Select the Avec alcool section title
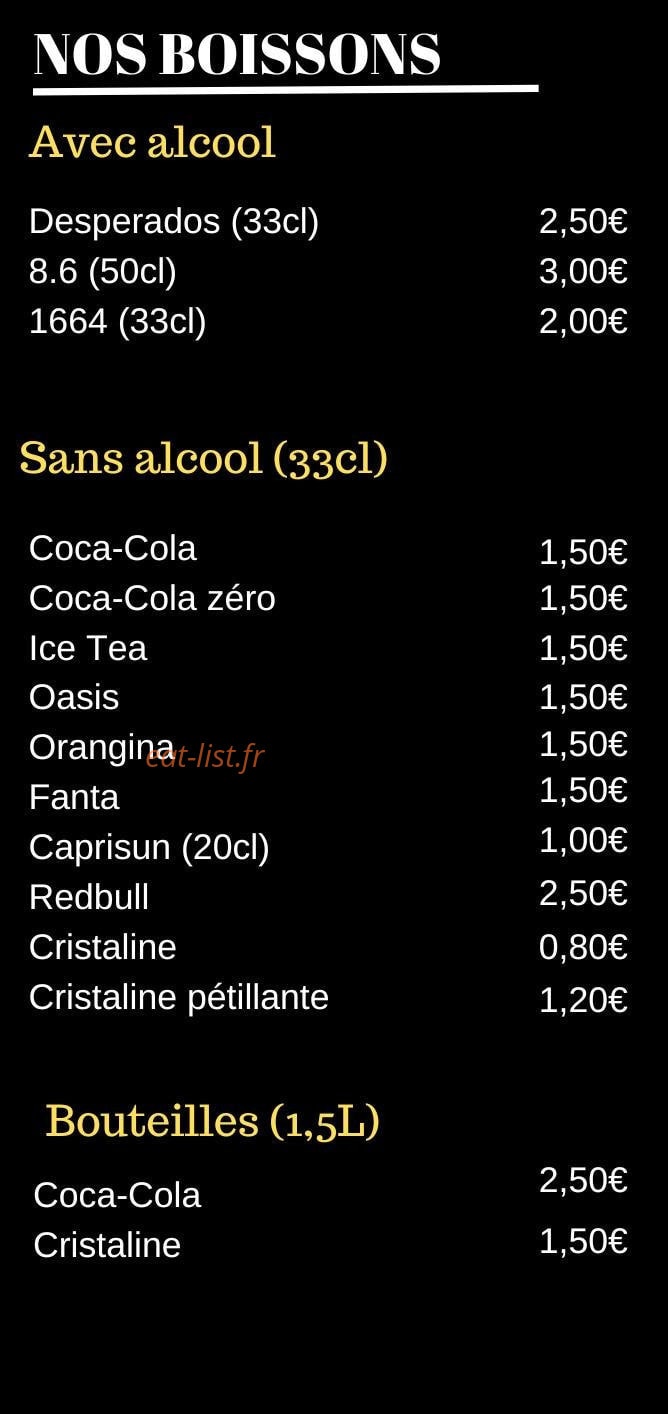The height and width of the screenshot is (1414, 668). point(152,142)
